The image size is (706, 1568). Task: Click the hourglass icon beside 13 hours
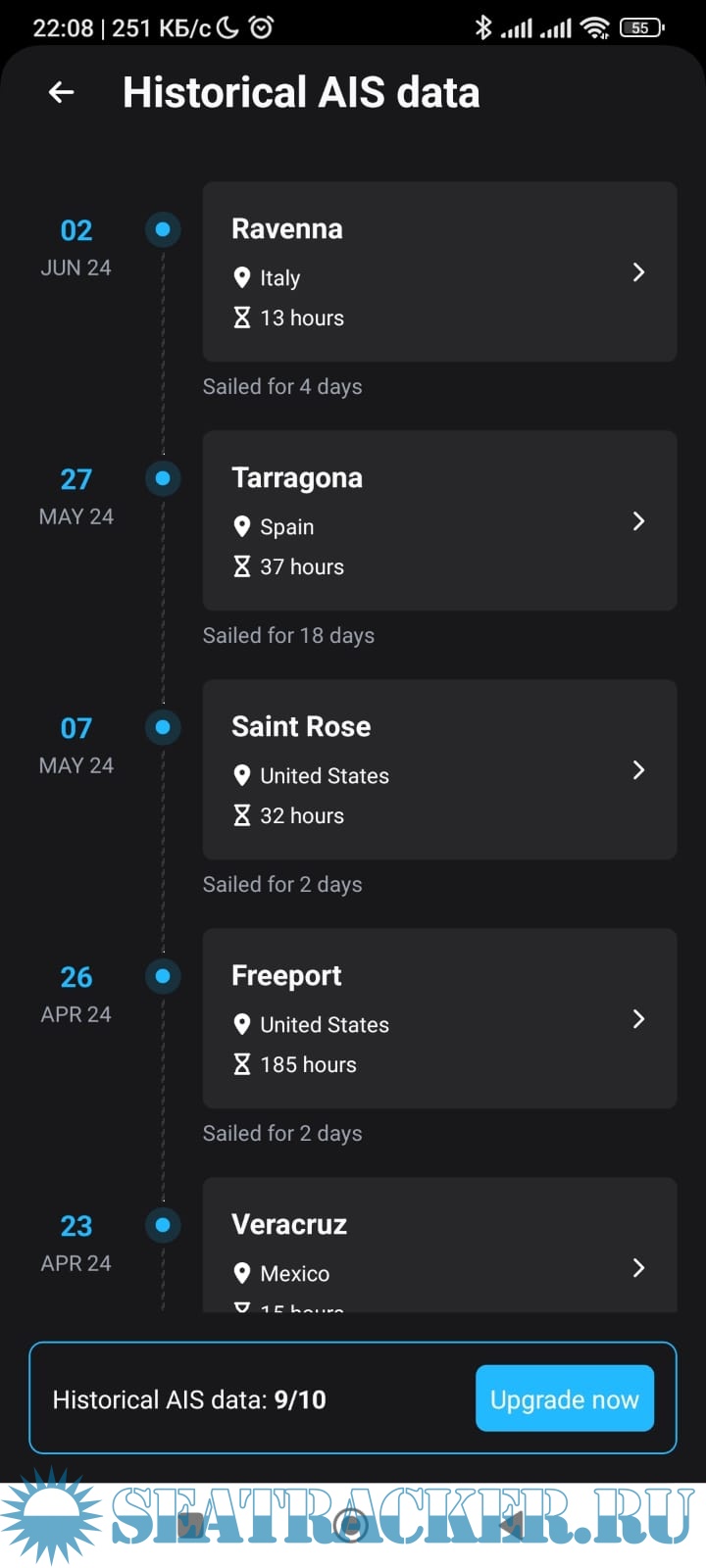(x=242, y=318)
